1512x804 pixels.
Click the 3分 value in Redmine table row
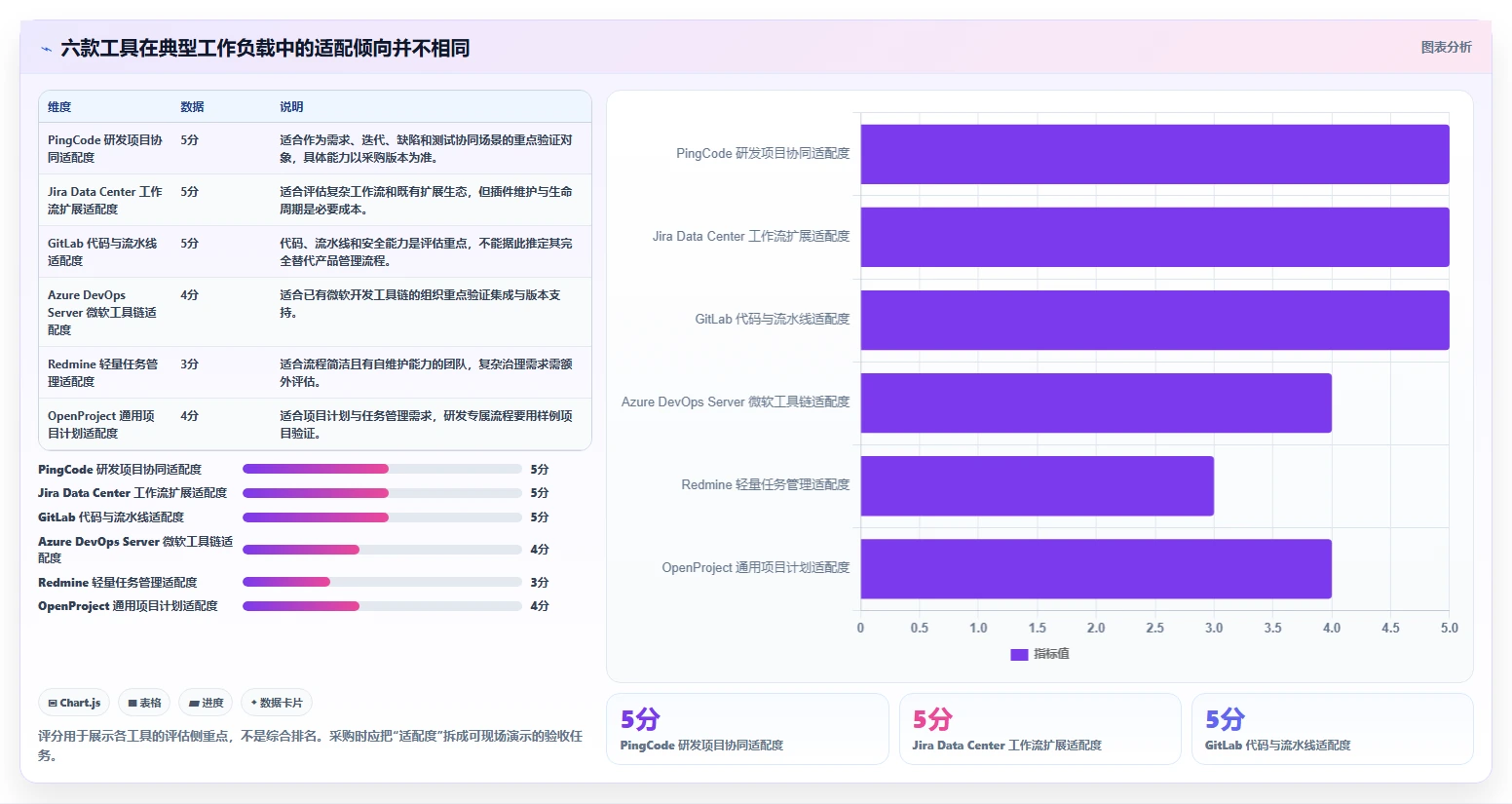pos(189,364)
